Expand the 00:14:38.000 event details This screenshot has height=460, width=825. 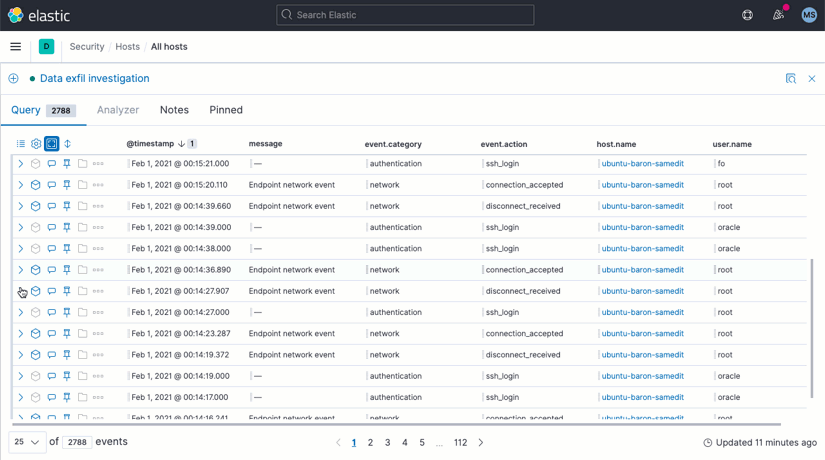(x=21, y=248)
